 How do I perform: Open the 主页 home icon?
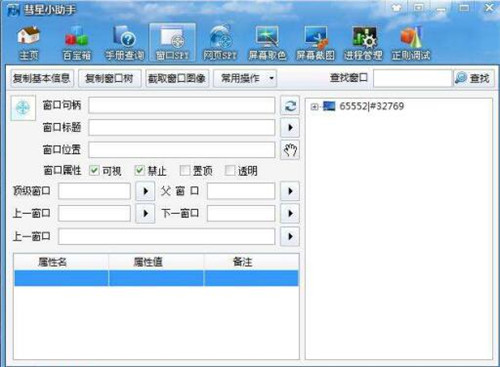[x=29, y=43]
